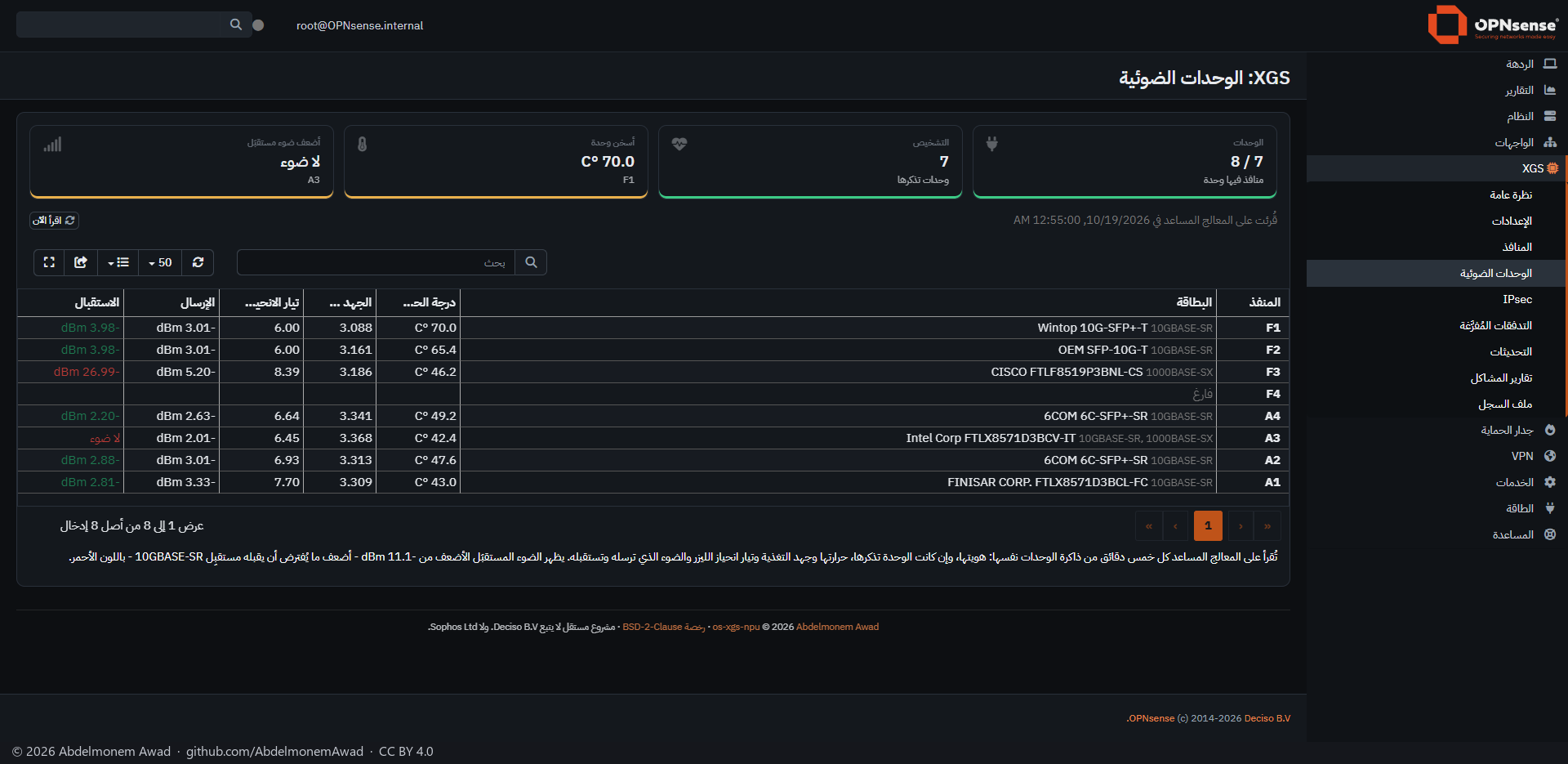The image size is (1568, 764).
Task: Open the os-xgs-npu footer link
Action: 736,627
